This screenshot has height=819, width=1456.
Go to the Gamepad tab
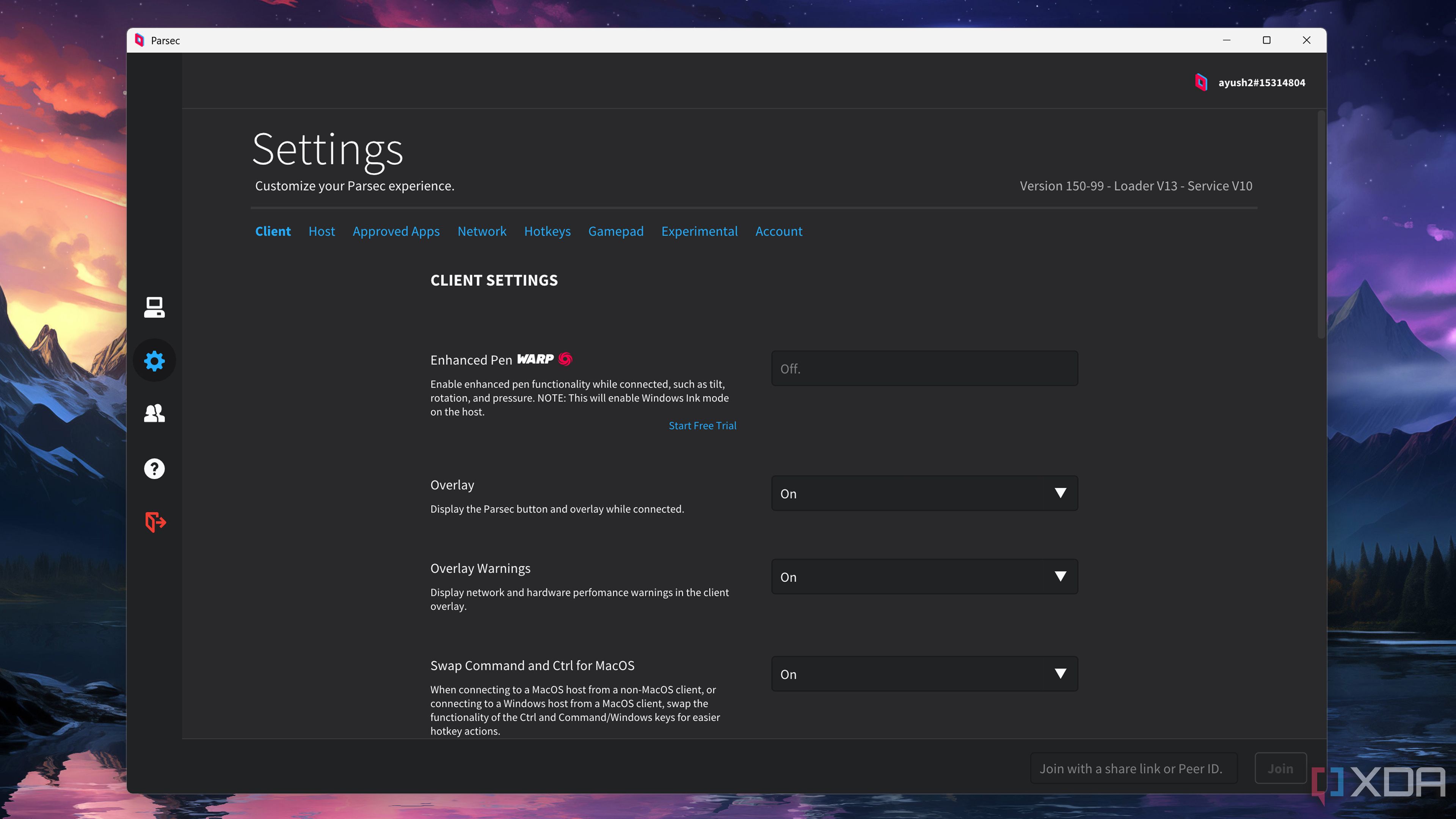tap(615, 231)
